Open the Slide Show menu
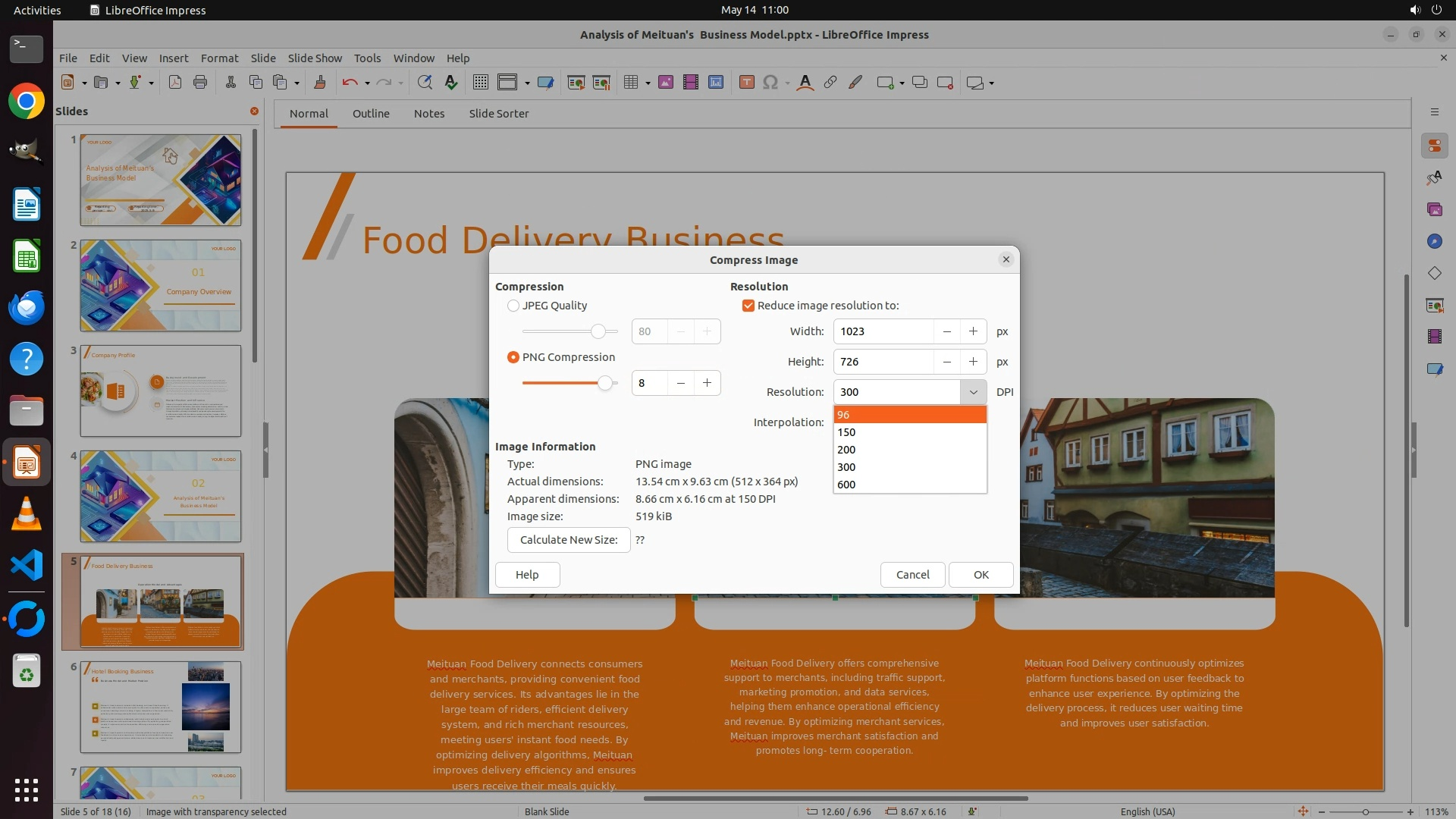The image size is (1456, 819). pyautogui.click(x=315, y=58)
